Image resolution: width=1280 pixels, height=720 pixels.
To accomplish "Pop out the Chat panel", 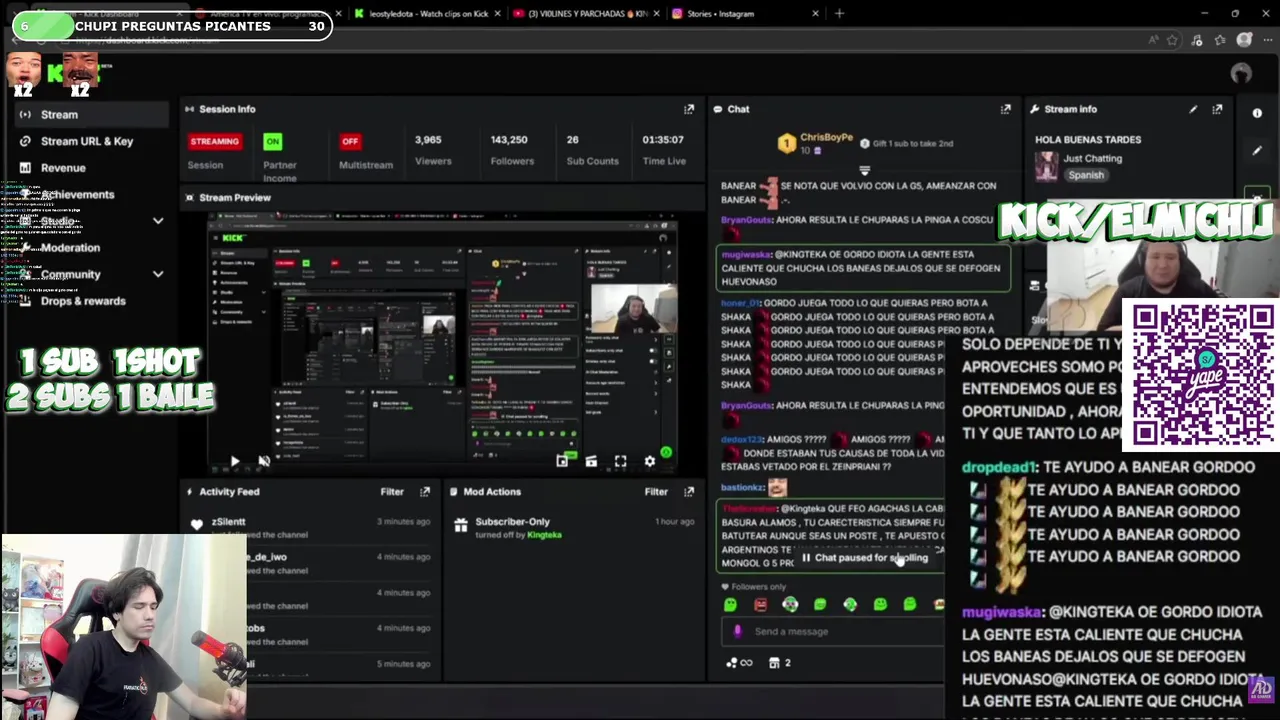I will coord(1005,109).
